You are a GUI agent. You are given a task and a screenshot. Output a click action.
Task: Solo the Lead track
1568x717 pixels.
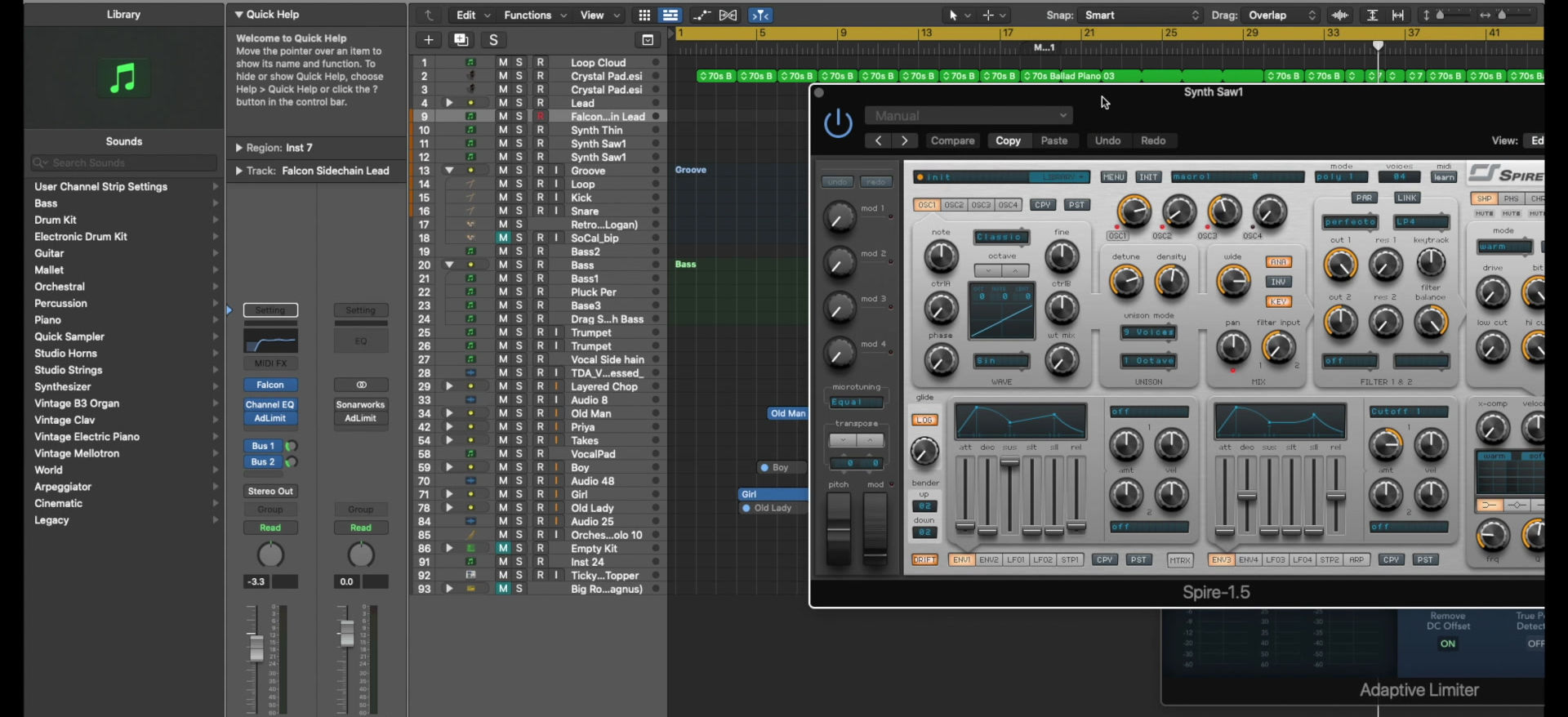click(x=519, y=103)
